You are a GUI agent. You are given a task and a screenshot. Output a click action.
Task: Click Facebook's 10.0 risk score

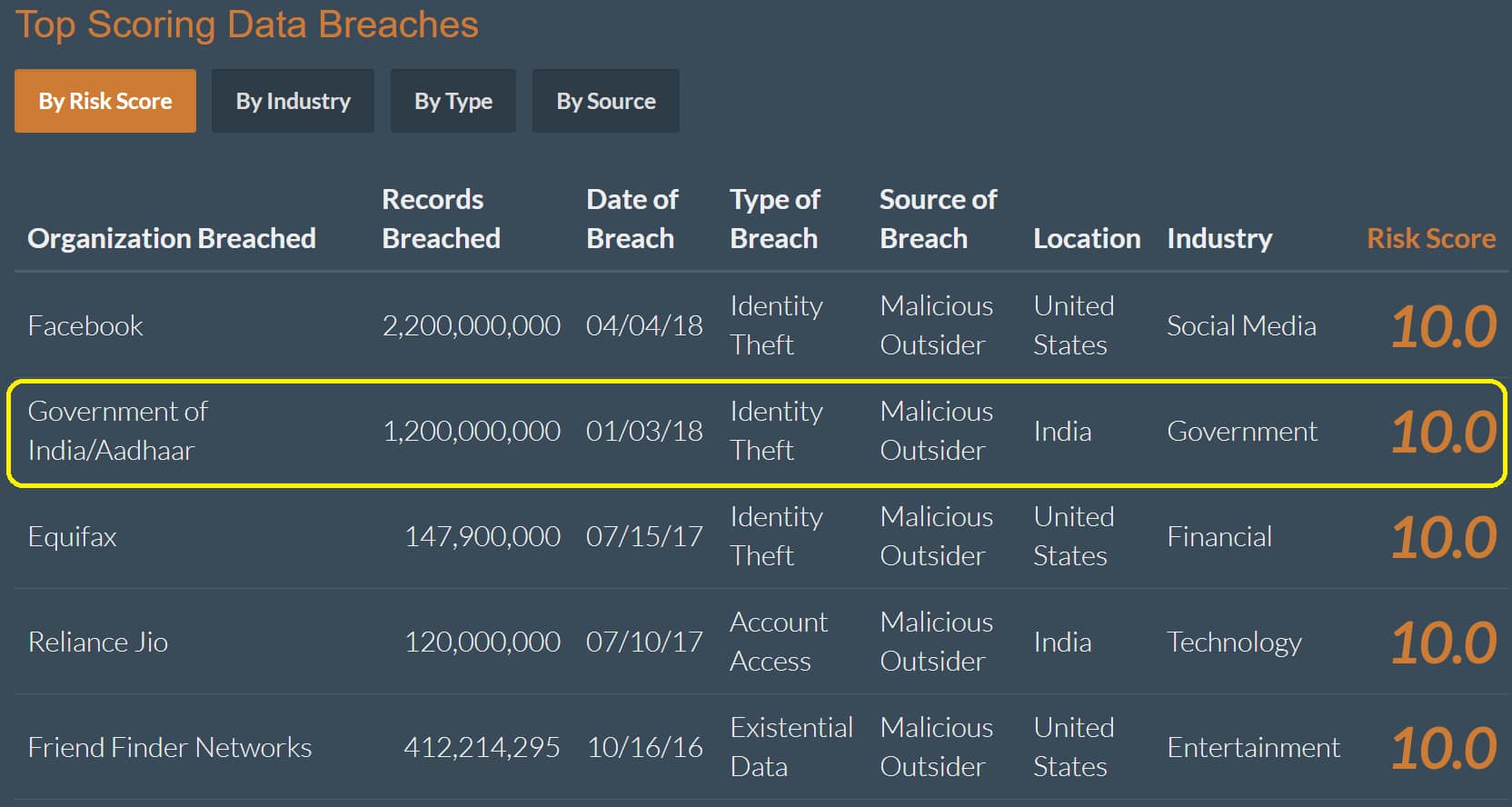(x=1443, y=326)
